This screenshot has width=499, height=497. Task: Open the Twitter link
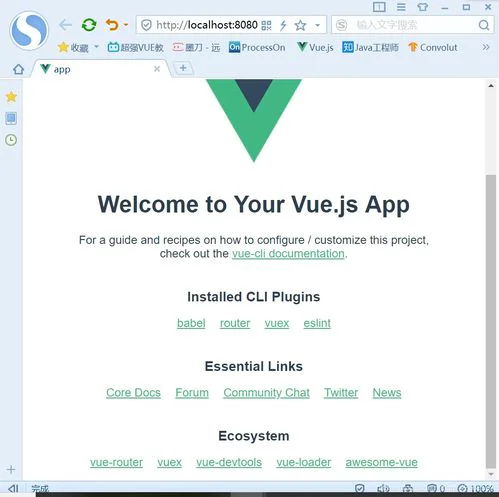pos(341,393)
